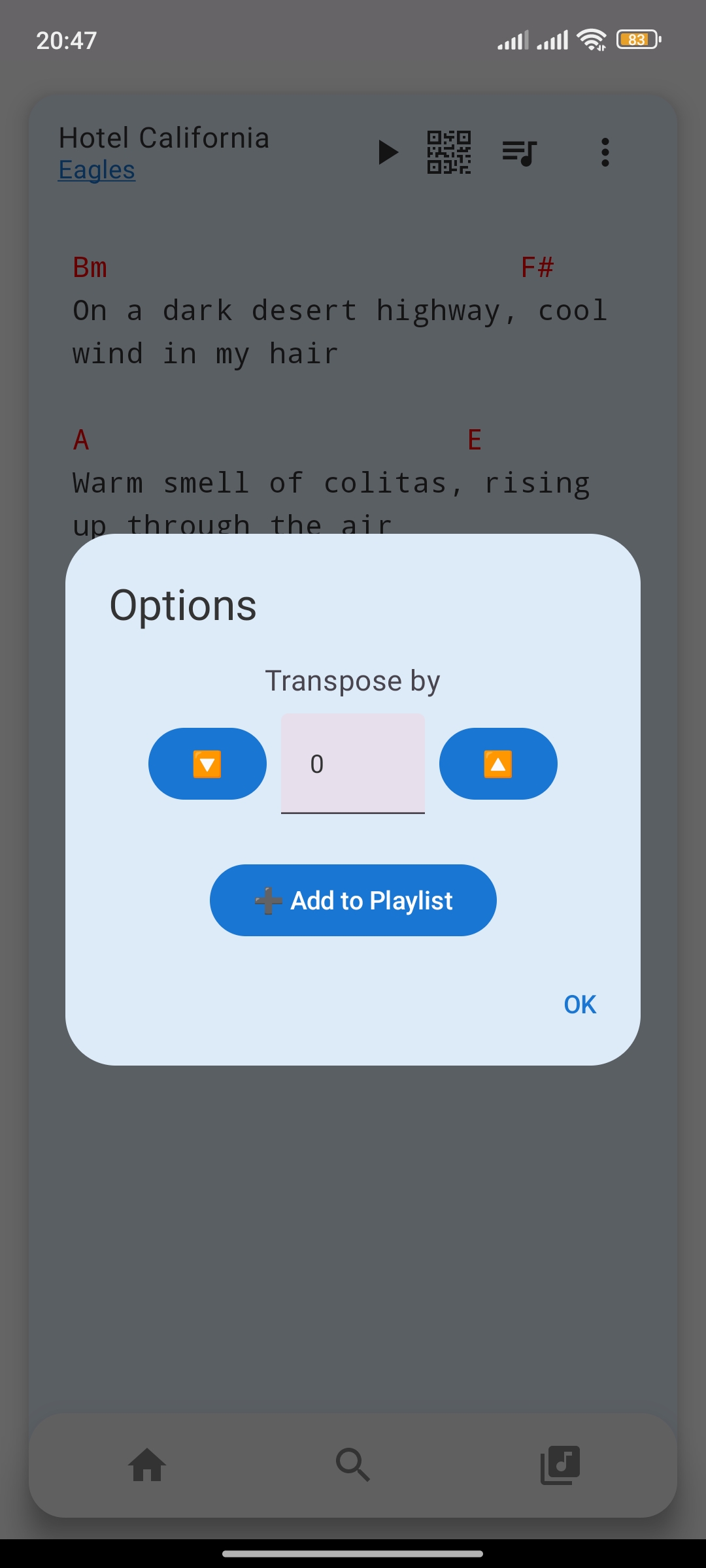Open the Search icon in bottom bar
This screenshot has width=706, height=1568.
pyautogui.click(x=353, y=1464)
